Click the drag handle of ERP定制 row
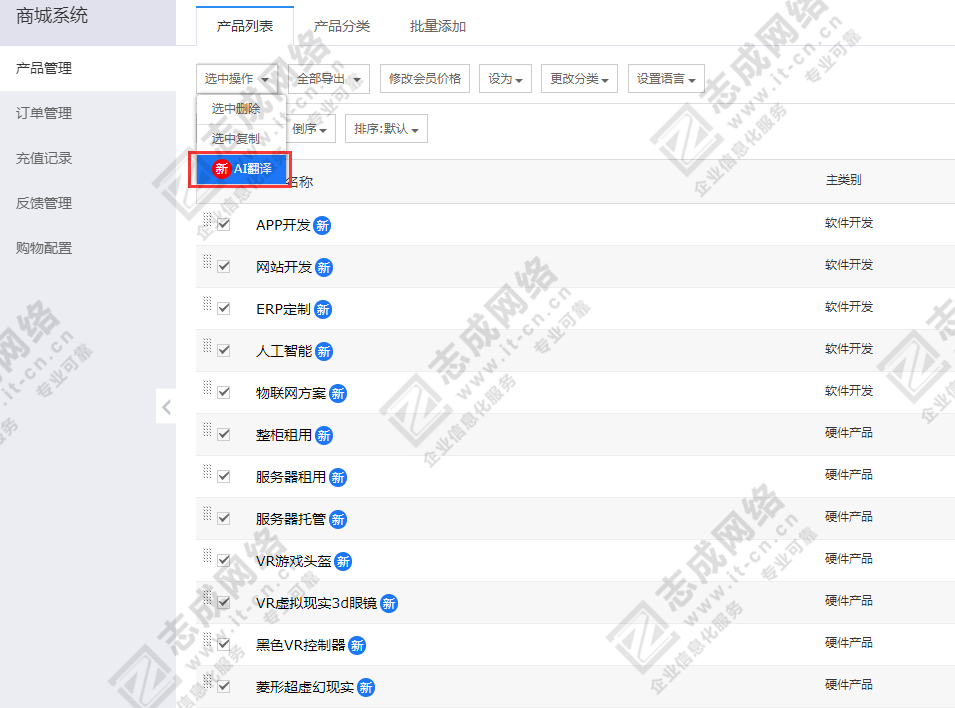955x708 pixels. (207, 303)
